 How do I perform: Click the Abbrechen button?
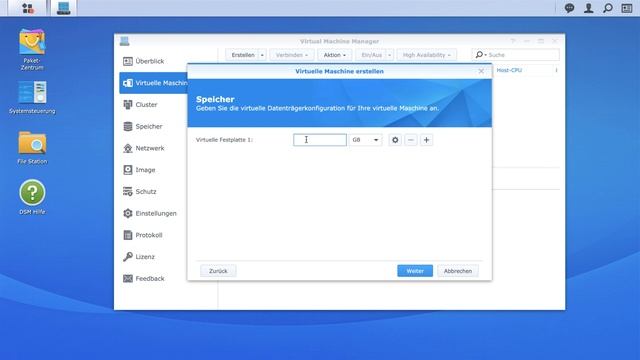coord(458,271)
